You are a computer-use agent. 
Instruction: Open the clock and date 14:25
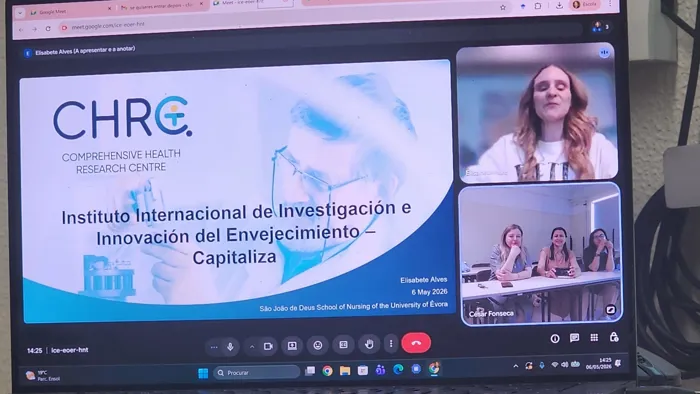[598, 364]
